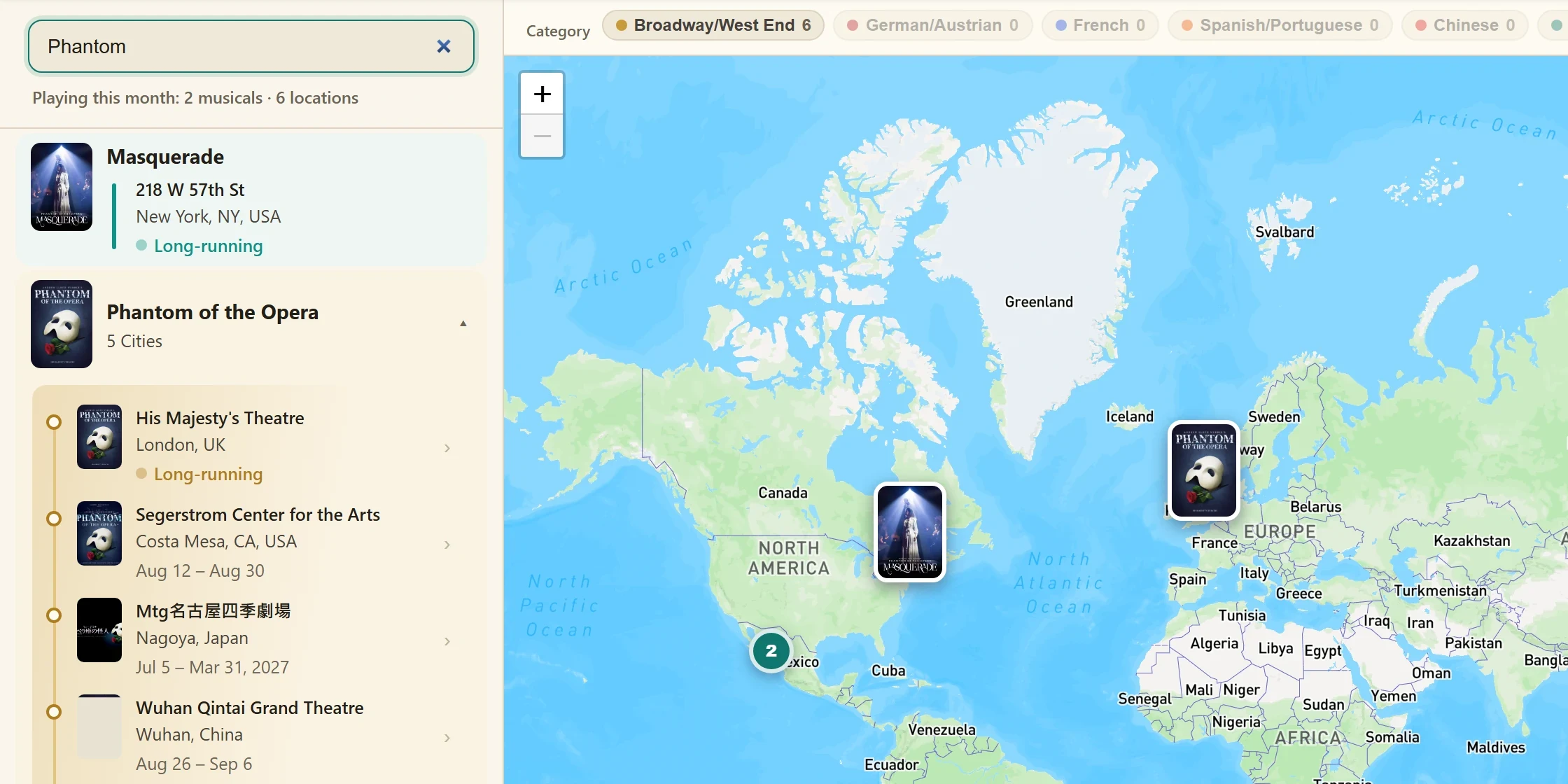Click the Greenland label on the map
The width and height of the screenshot is (1568, 784).
click(1039, 302)
